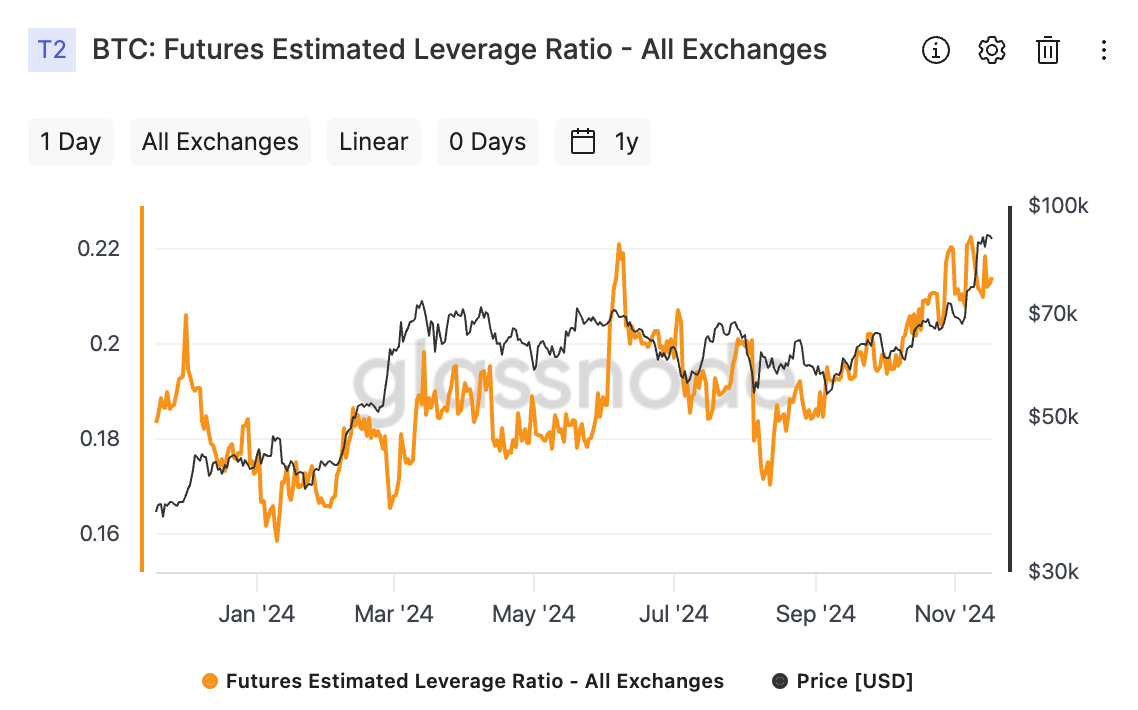
Task: Click the Mar '24 axis marker
Action: click(x=393, y=614)
